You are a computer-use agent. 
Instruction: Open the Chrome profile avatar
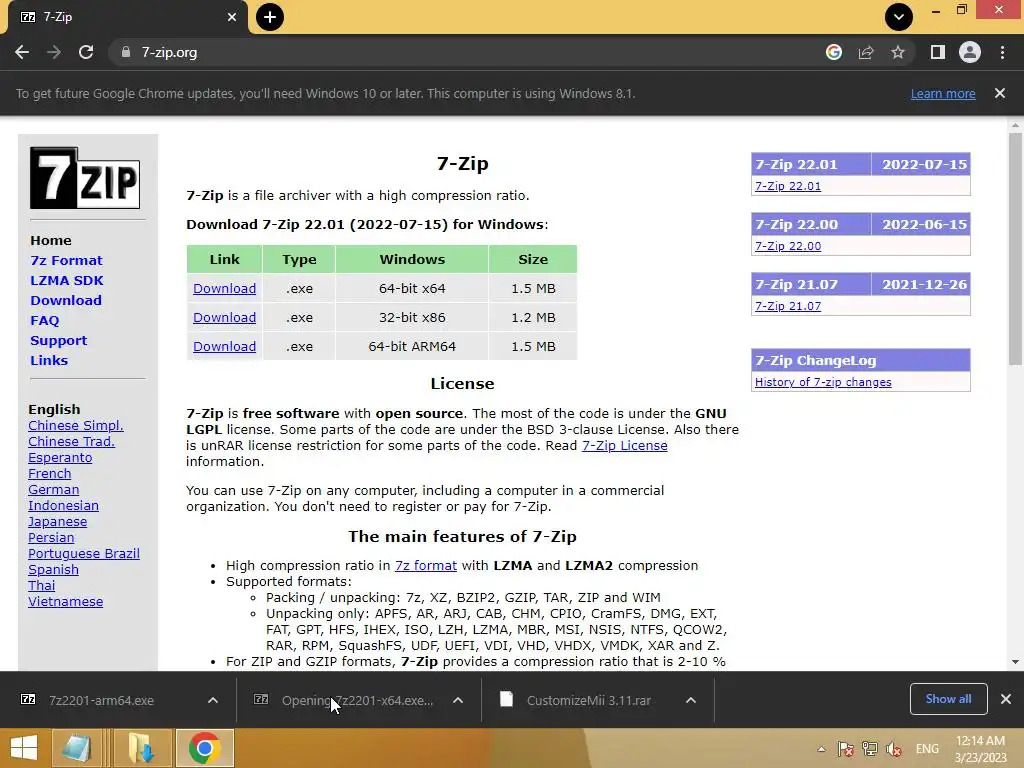(x=970, y=52)
